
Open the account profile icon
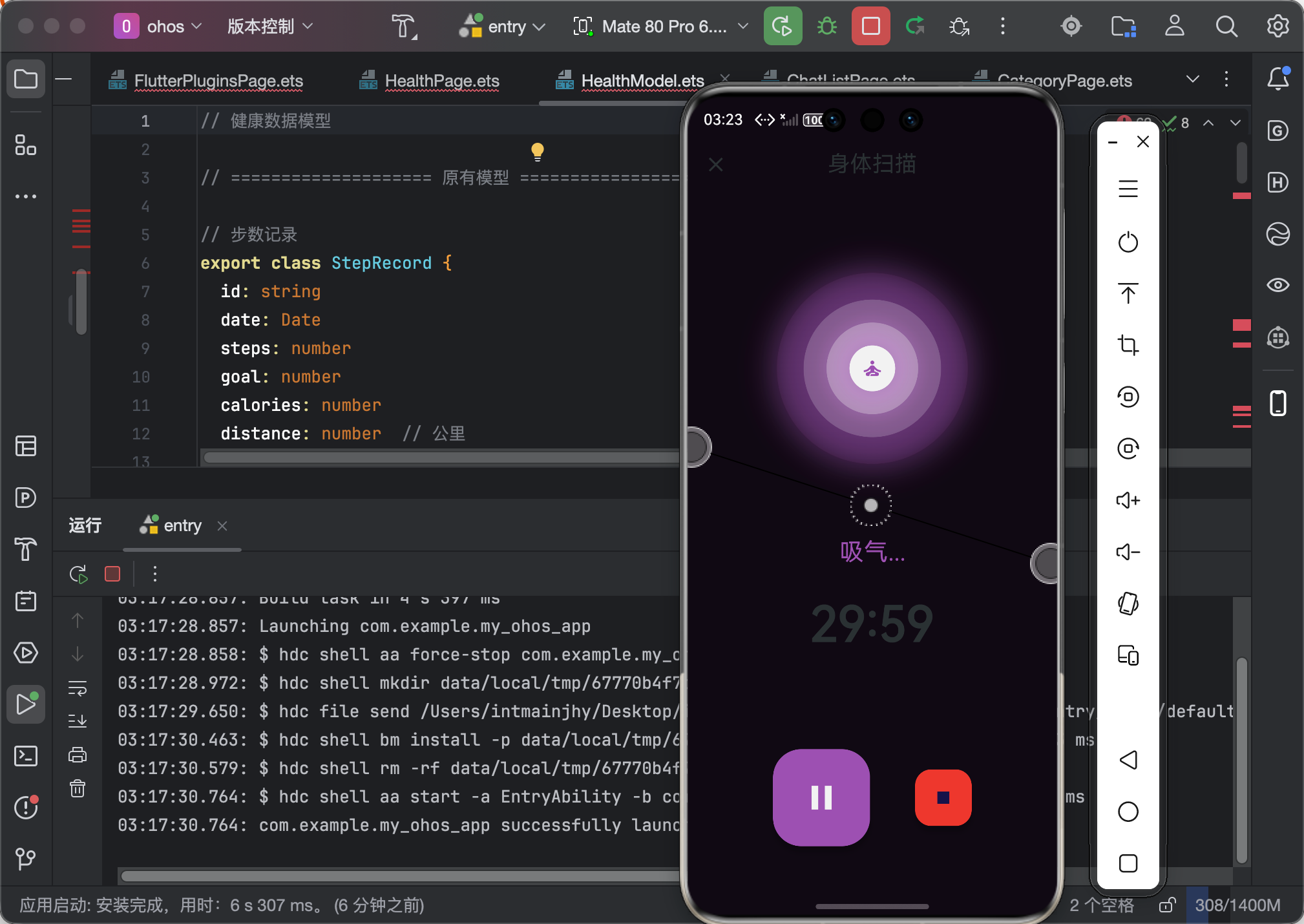click(x=1174, y=26)
